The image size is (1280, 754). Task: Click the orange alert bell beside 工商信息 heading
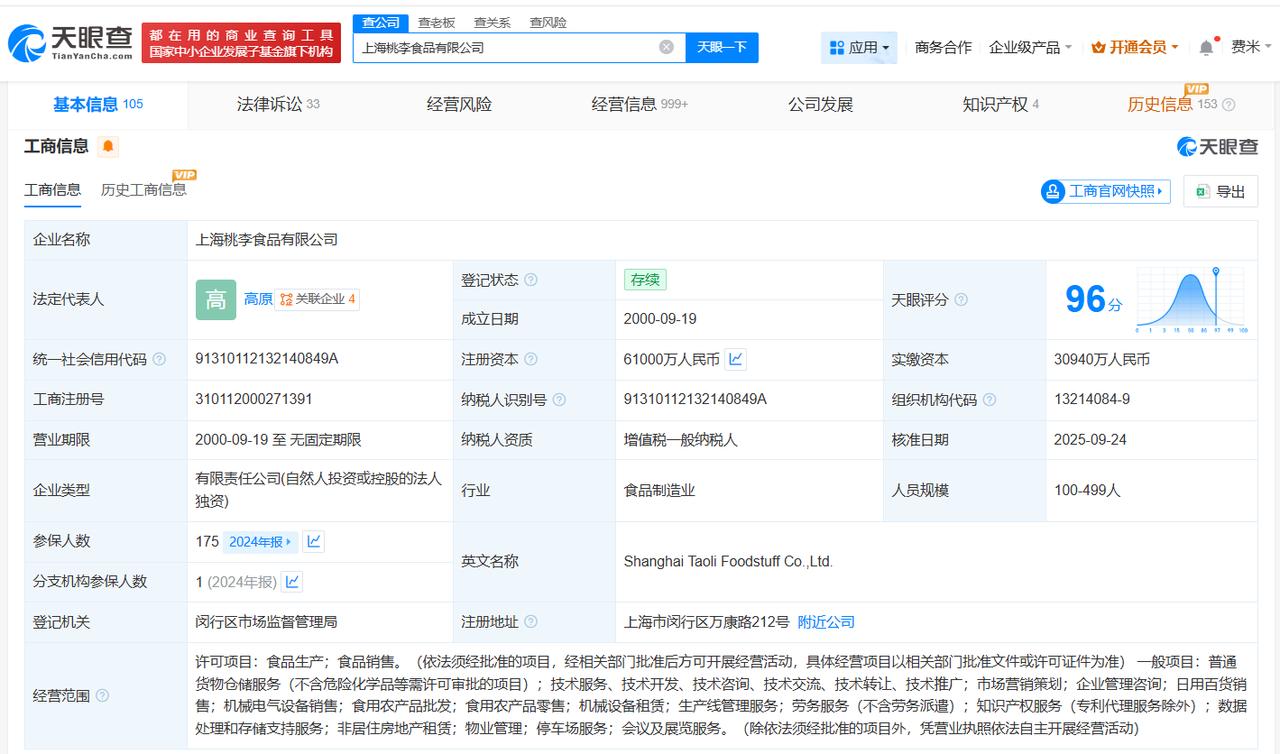coord(108,147)
